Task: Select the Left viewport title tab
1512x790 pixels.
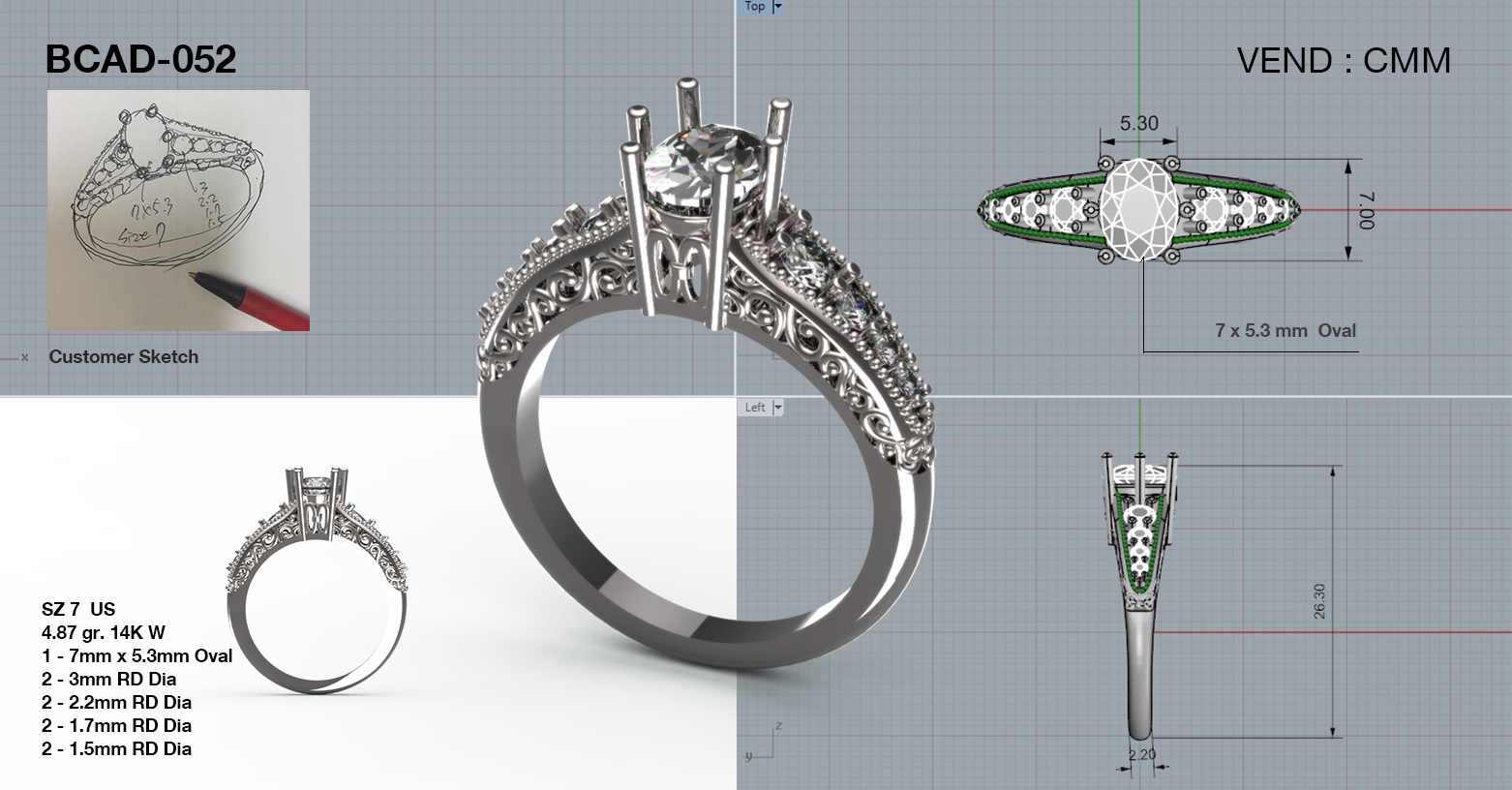Action: tap(755, 408)
